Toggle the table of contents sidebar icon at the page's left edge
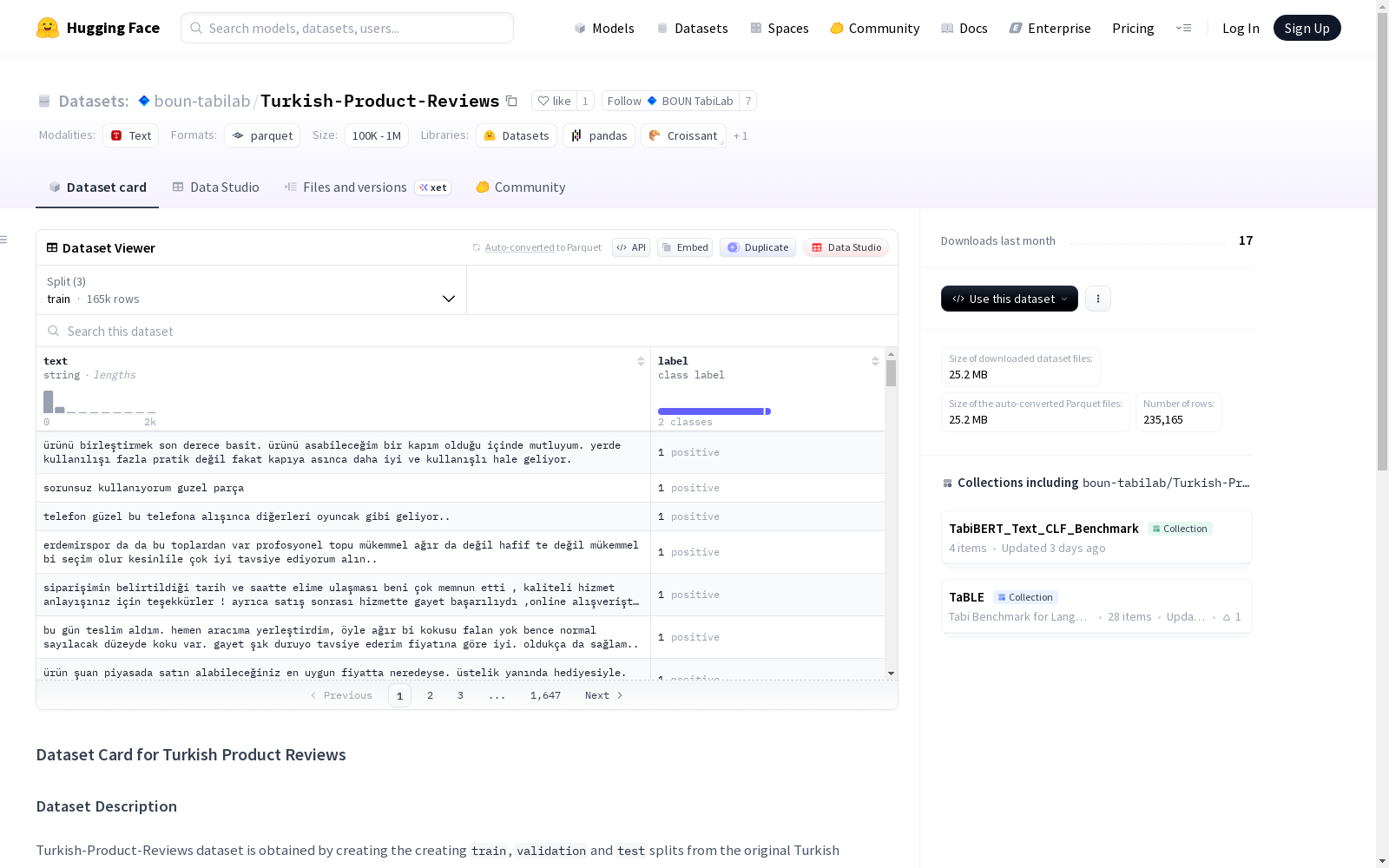Viewport: 1389px width, 868px height. coord(4,240)
